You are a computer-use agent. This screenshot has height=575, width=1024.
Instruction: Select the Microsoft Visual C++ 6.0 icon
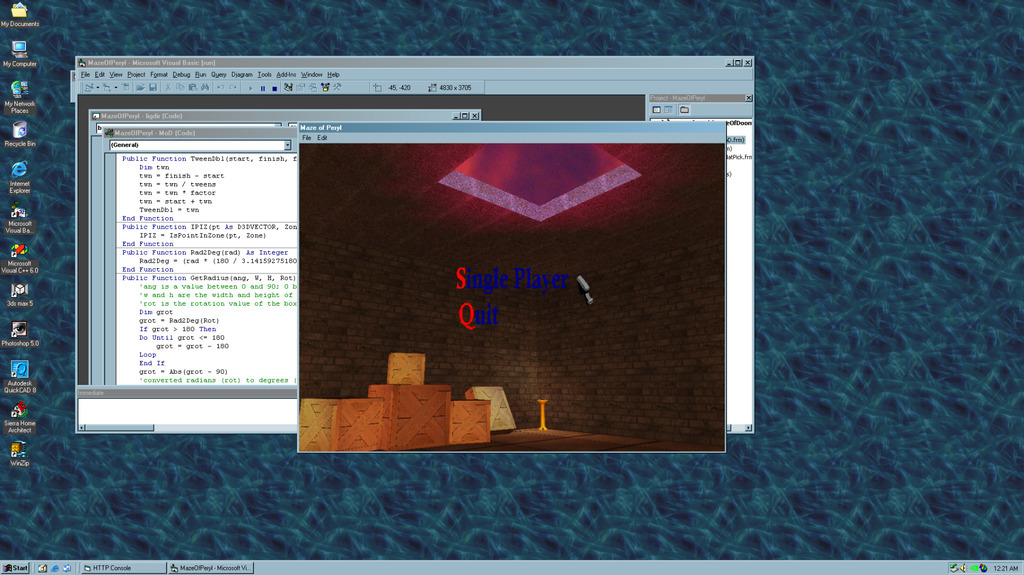19,251
